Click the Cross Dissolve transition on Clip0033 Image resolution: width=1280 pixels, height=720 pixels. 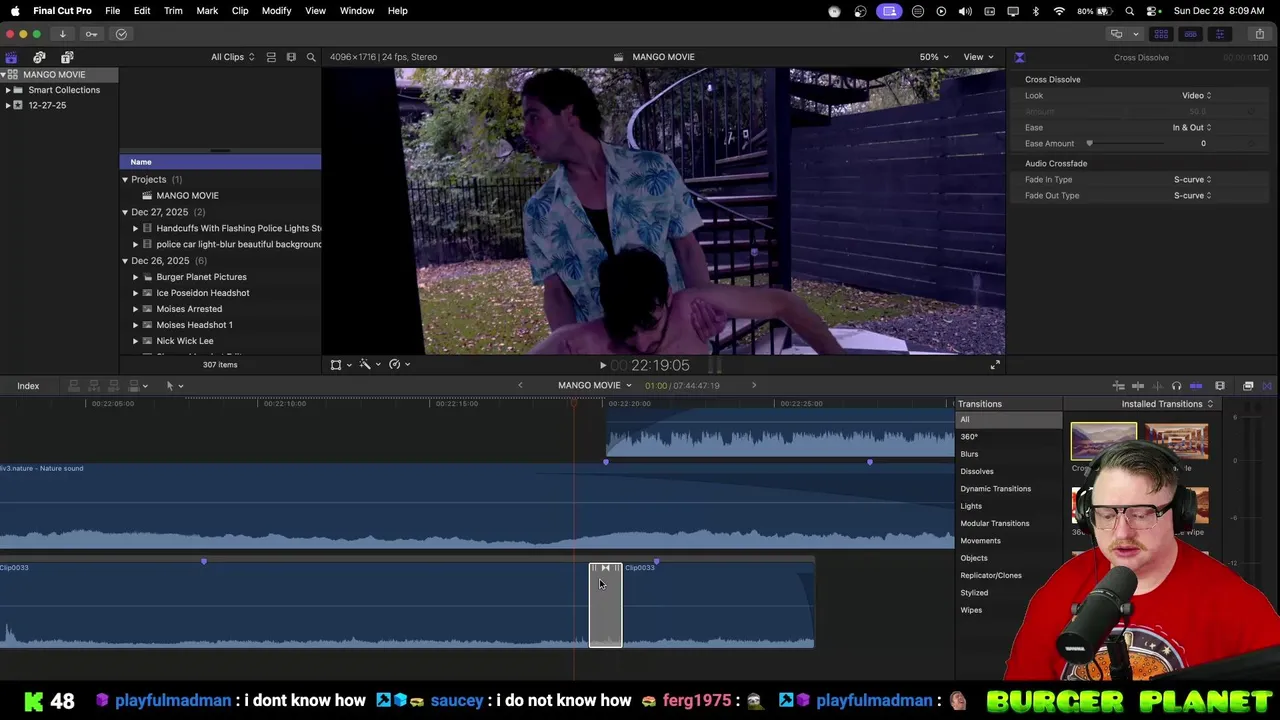[605, 605]
